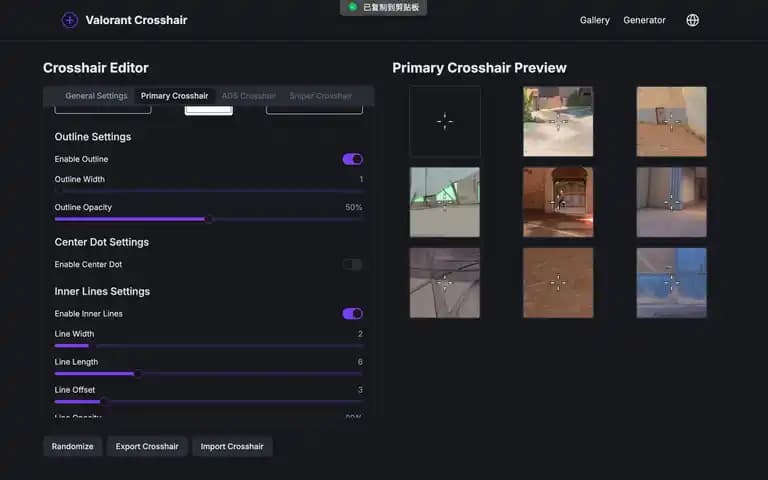Open the Sniper Crosshair tab

click(x=320, y=96)
